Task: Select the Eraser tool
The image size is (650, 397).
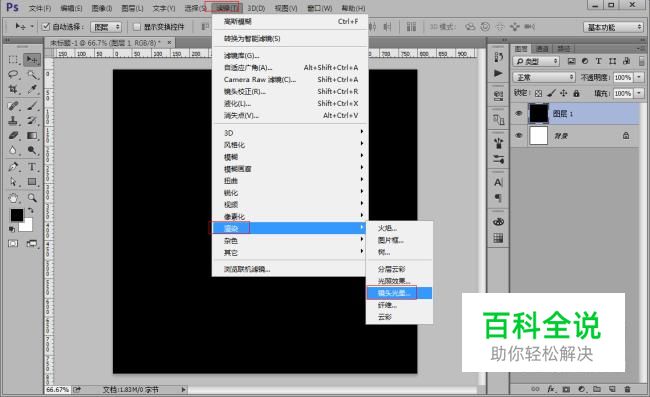Action: click(13, 136)
